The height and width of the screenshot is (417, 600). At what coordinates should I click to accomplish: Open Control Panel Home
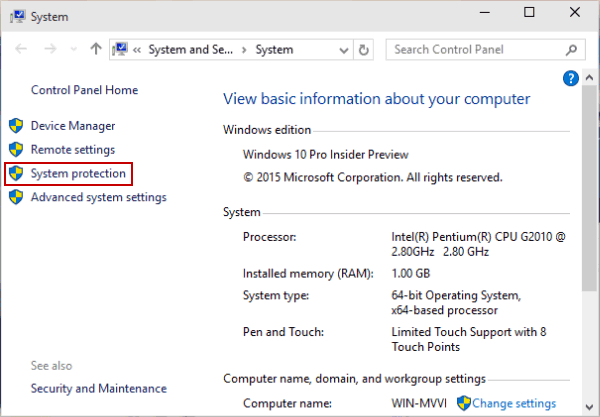[x=84, y=90]
